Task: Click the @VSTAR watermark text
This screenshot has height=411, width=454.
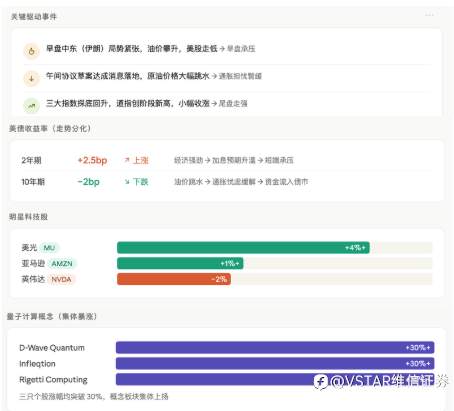Action: click(389, 382)
